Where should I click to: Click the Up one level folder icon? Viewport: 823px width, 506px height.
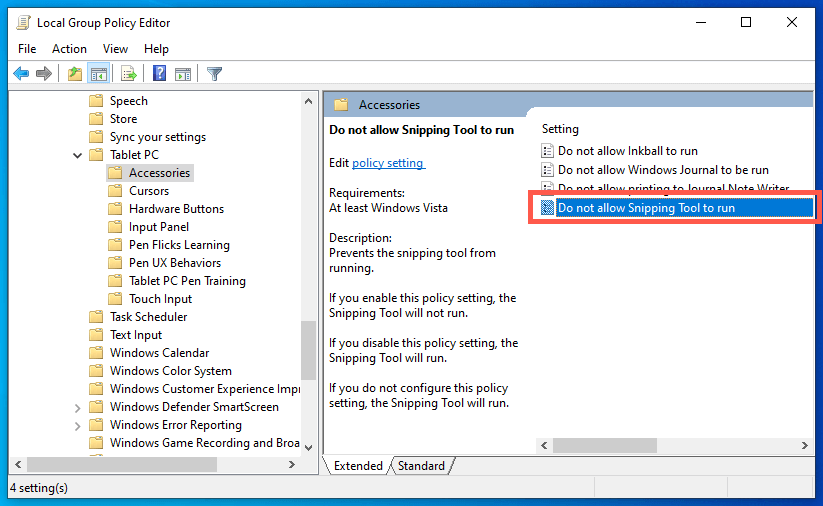[75, 73]
